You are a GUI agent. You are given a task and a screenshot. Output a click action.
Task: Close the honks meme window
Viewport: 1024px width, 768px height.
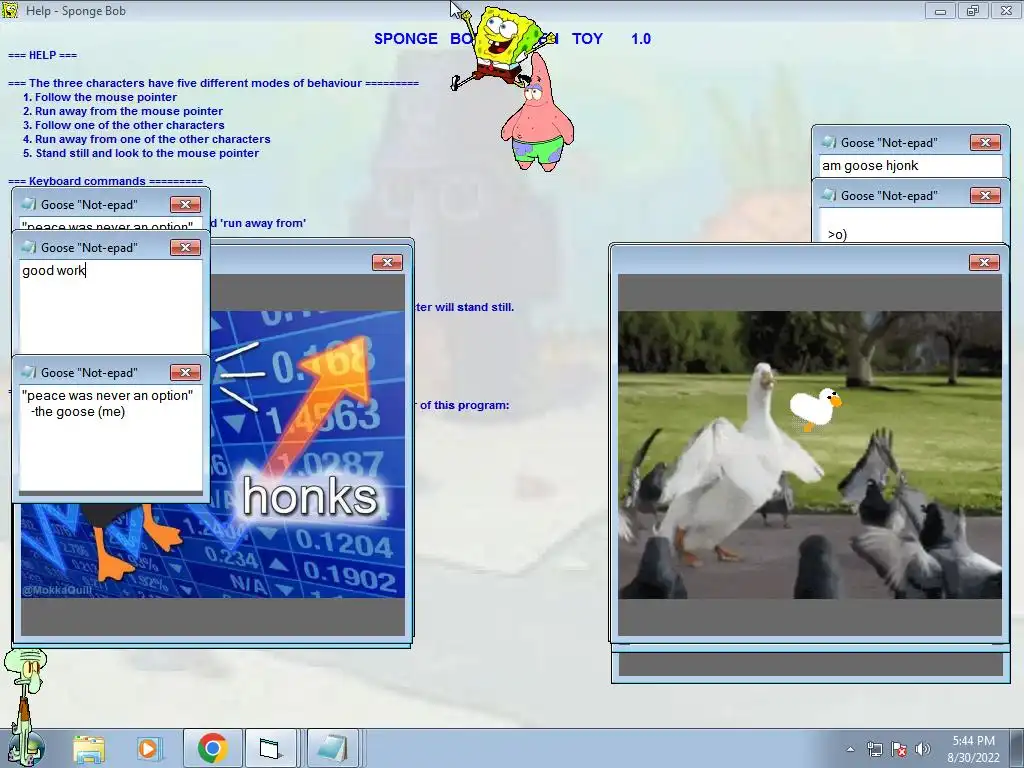(387, 263)
